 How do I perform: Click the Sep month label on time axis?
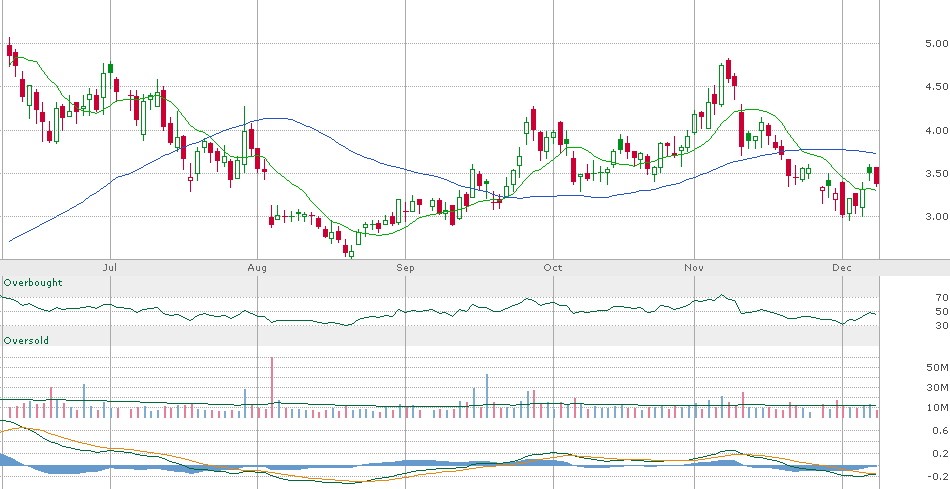coord(405,268)
